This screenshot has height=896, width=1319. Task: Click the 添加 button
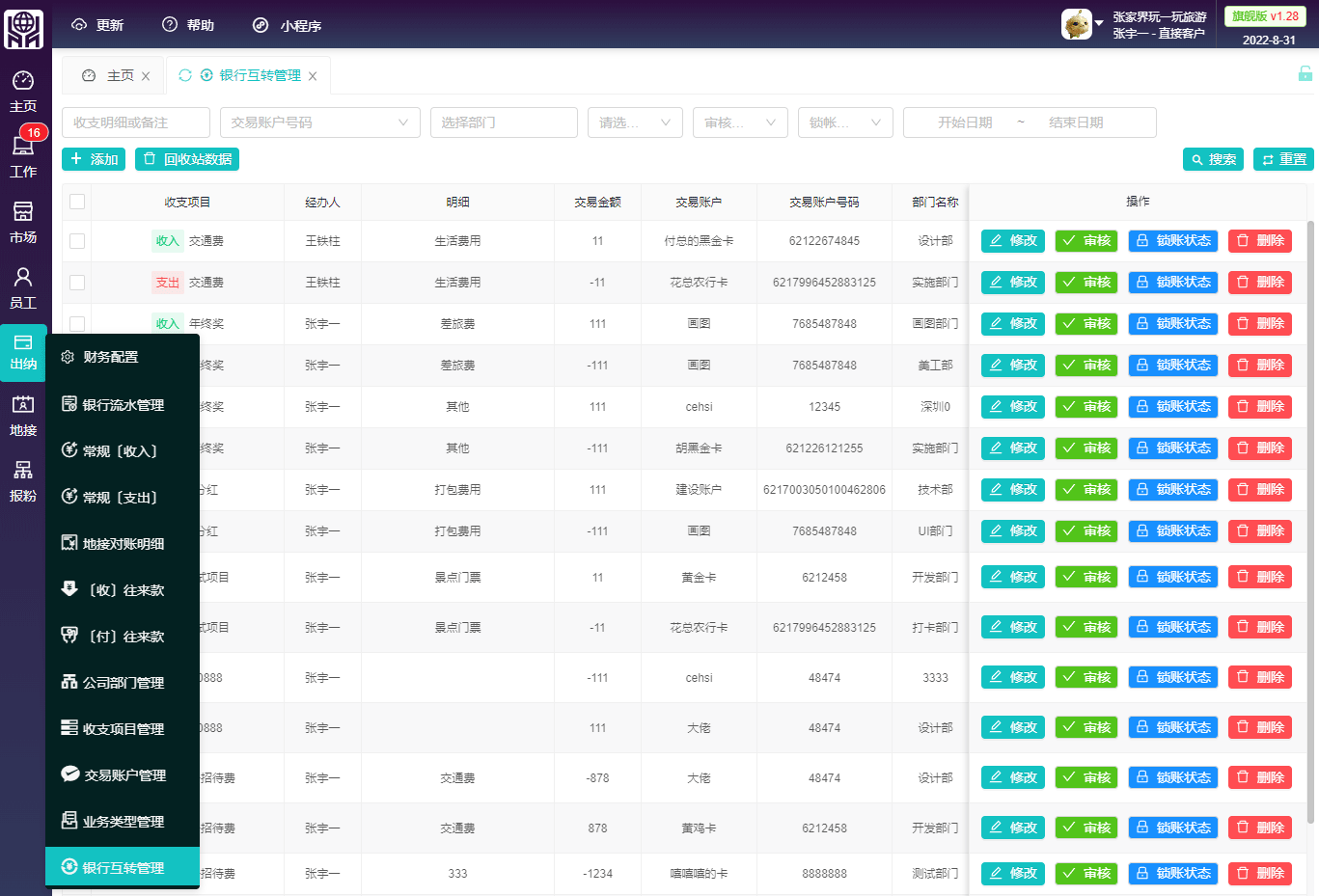coord(94,159)
